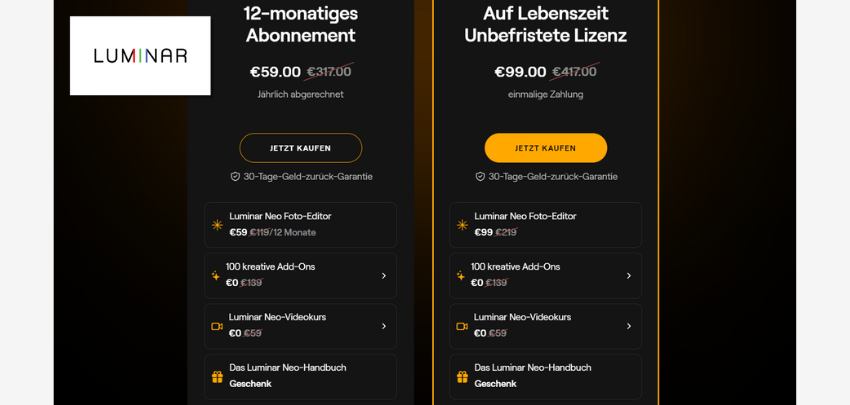Click sparkle icon in subscription Foto-Editor row
This screenshot has width=850, height=405.
pos(217,225)
